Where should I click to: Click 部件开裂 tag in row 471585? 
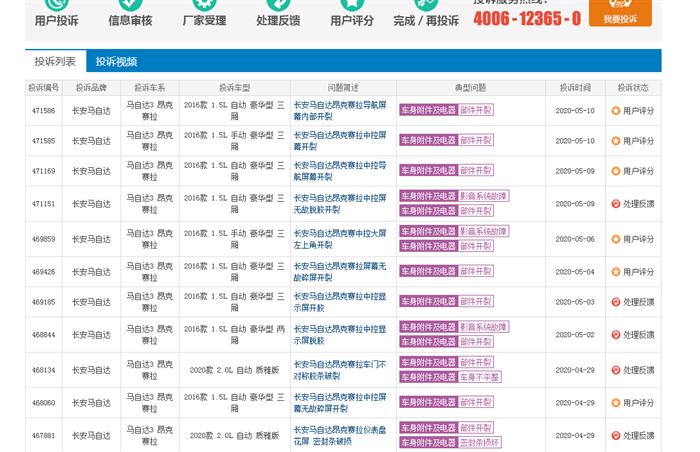[x=475, y=140]
